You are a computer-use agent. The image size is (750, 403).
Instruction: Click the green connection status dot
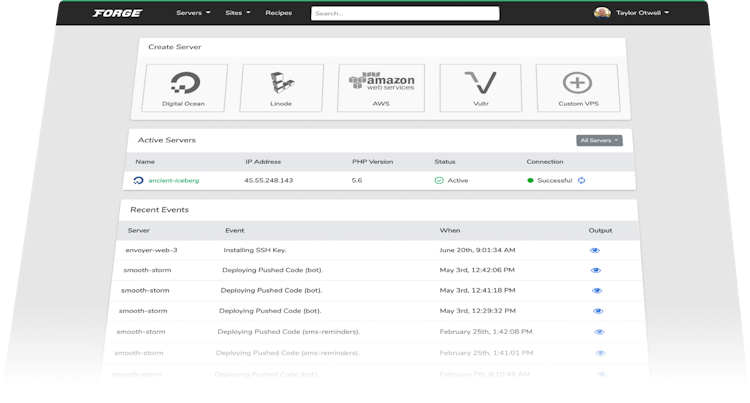[530, 181]
